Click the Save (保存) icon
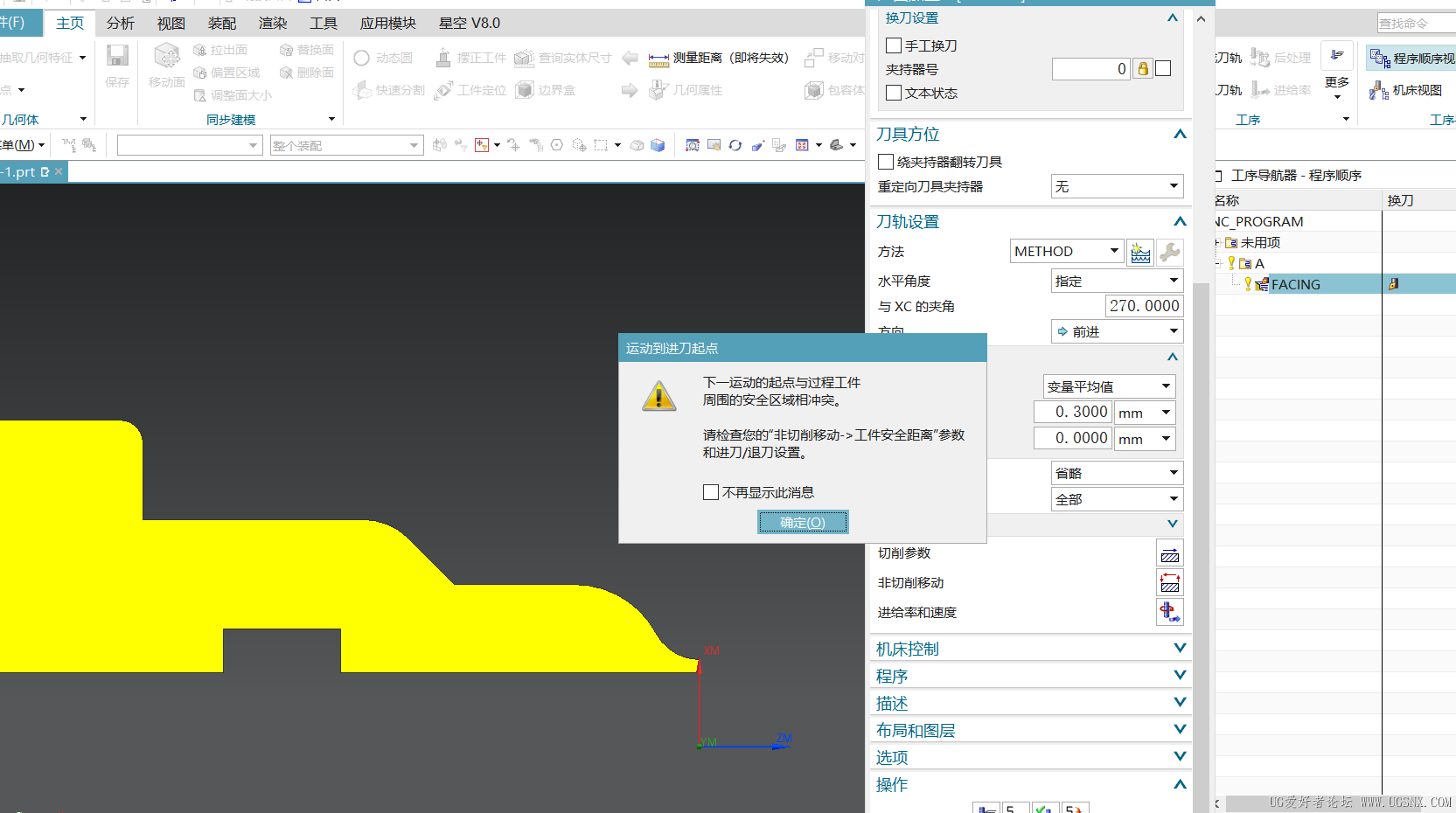The height and width of the screenshot is (813, 1456). pyautogui.click(x=117, y=57)
